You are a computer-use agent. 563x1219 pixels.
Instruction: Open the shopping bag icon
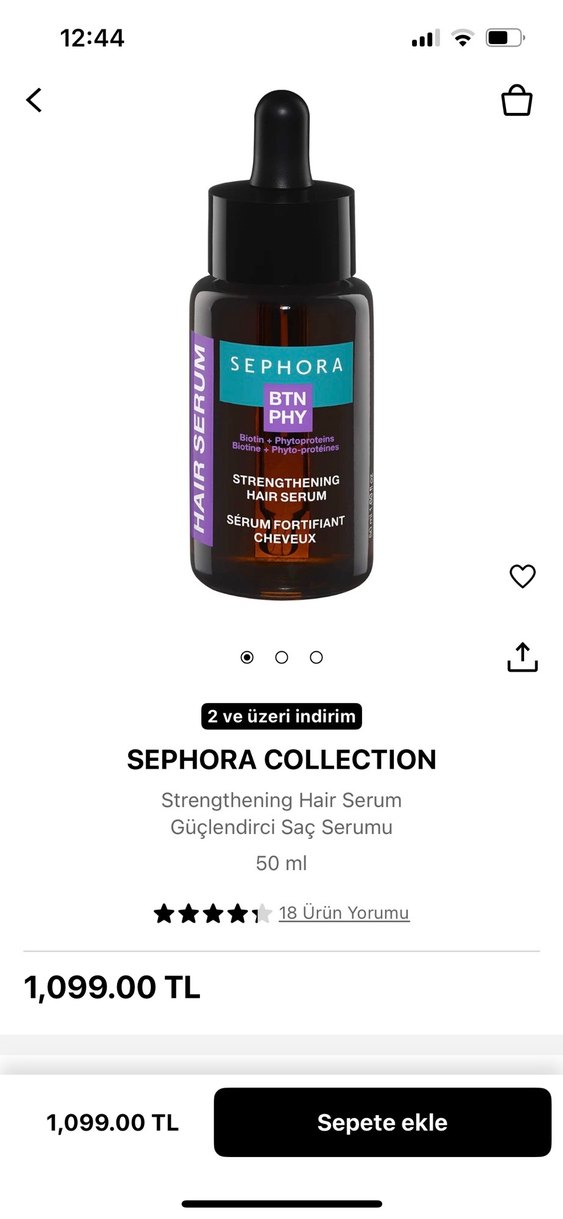pyautogui.click(x=516, y=100)
